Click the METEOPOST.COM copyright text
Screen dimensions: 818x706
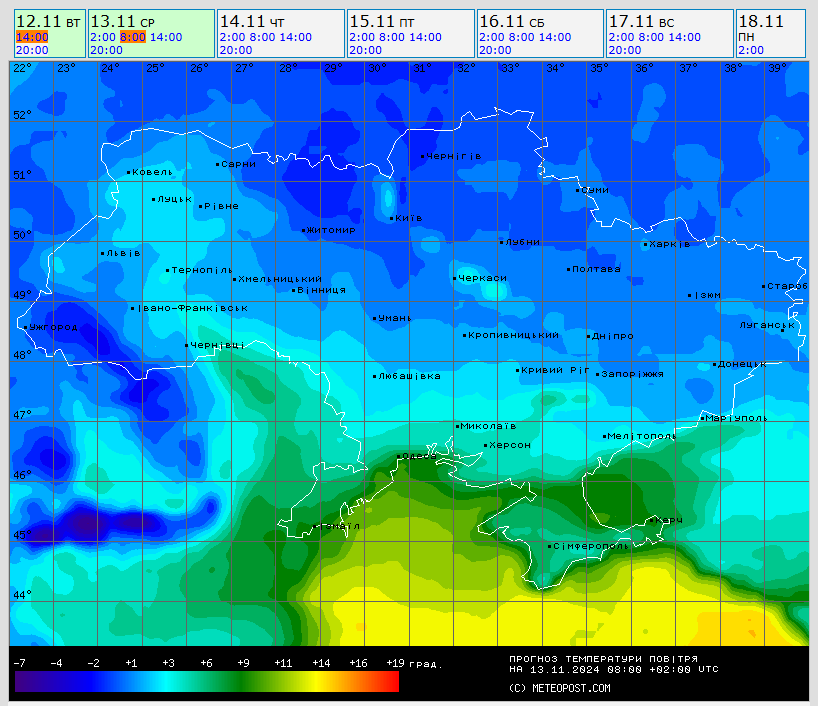click(x=559, y=688)
